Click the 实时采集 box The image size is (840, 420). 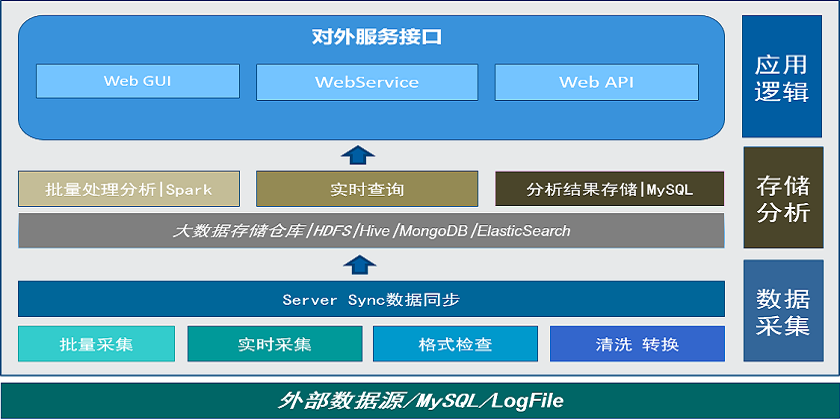pos(274,344)
